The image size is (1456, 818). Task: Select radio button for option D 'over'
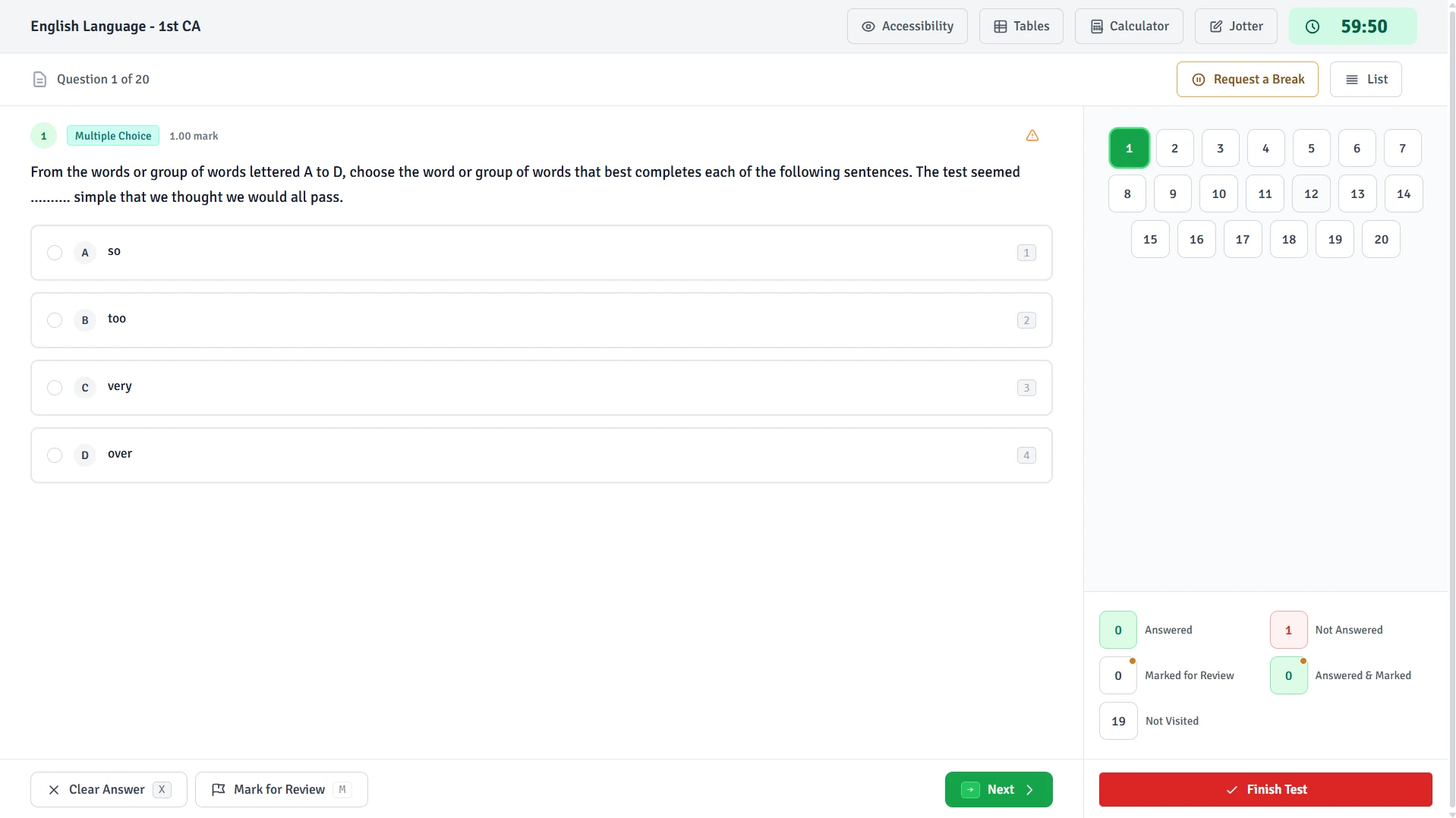tap(55, 455)
